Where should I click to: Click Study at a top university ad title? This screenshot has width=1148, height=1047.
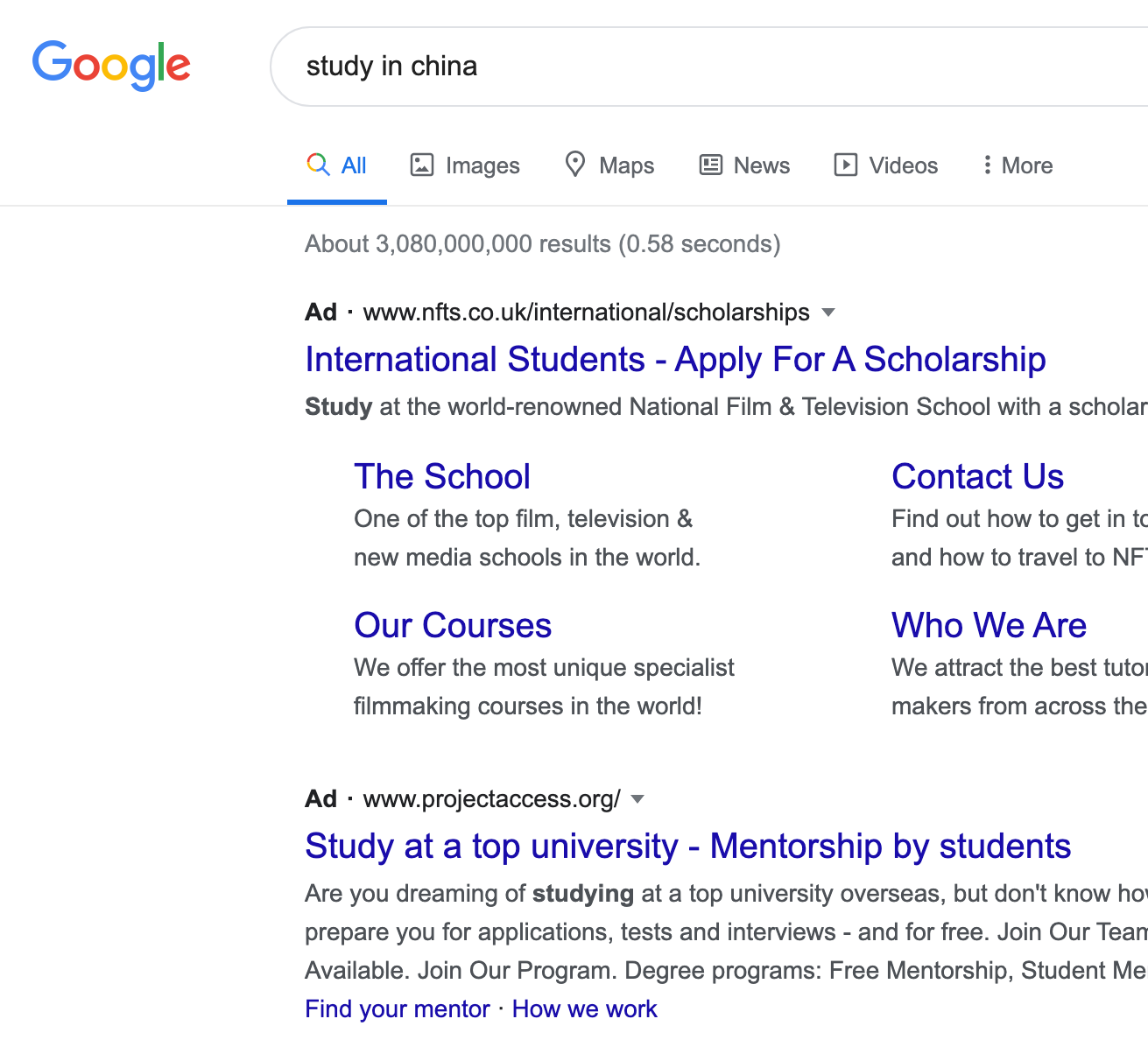(687, 847)
